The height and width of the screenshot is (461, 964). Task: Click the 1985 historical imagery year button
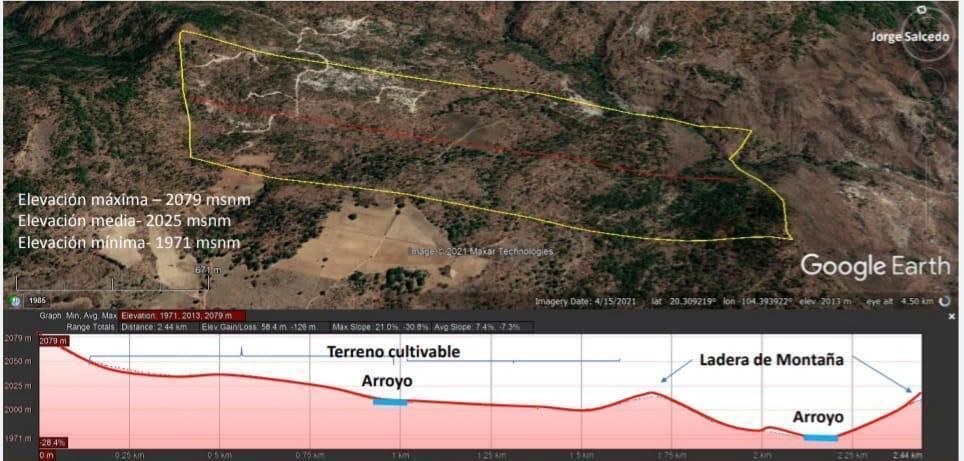pyautogui.click(x=36, y=301)
